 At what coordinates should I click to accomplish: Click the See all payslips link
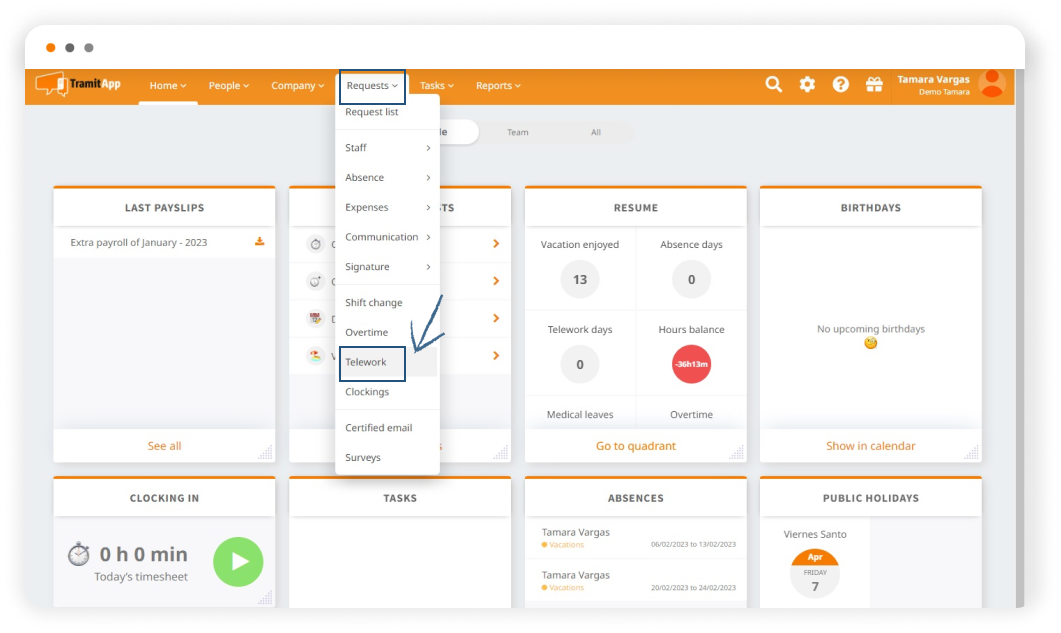(x=164, y=446)
